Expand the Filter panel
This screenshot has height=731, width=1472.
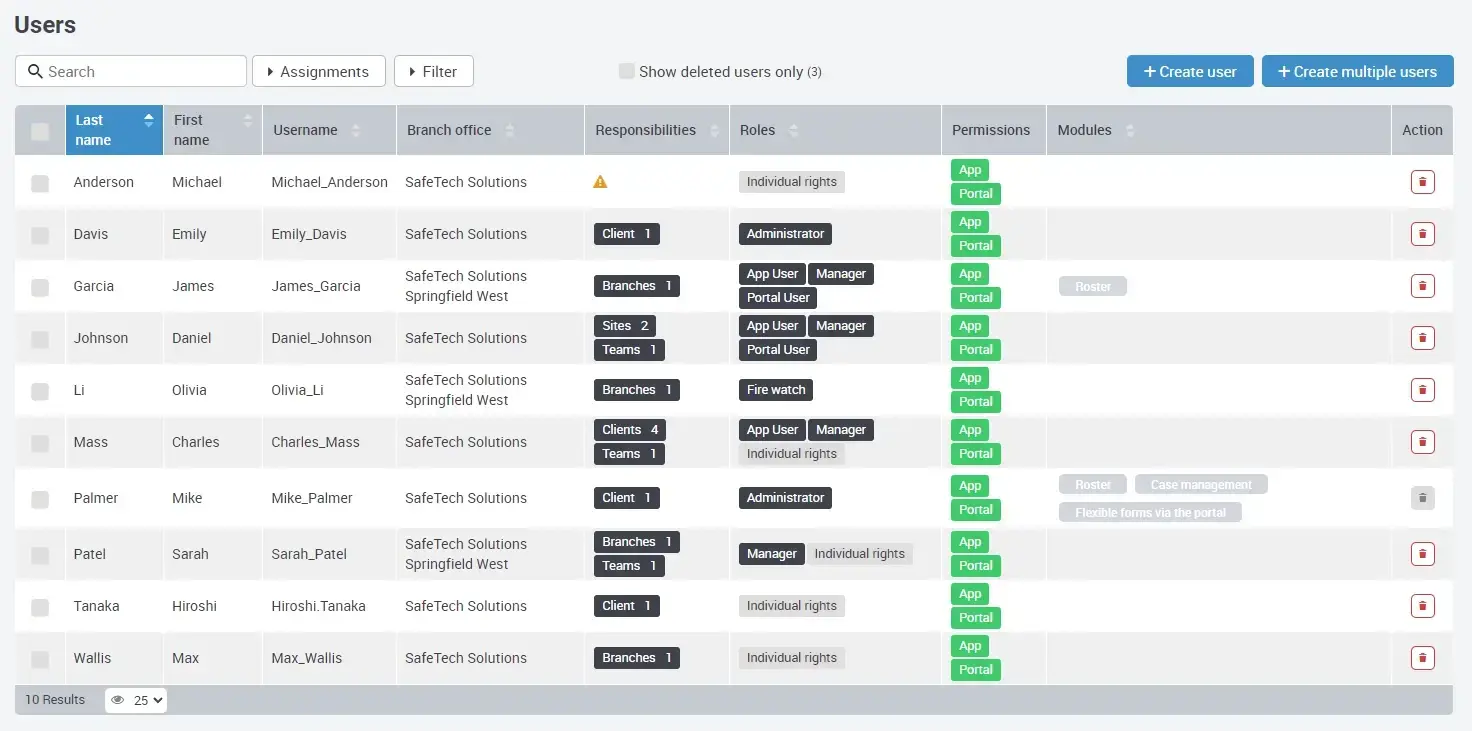tap(433, 71)
